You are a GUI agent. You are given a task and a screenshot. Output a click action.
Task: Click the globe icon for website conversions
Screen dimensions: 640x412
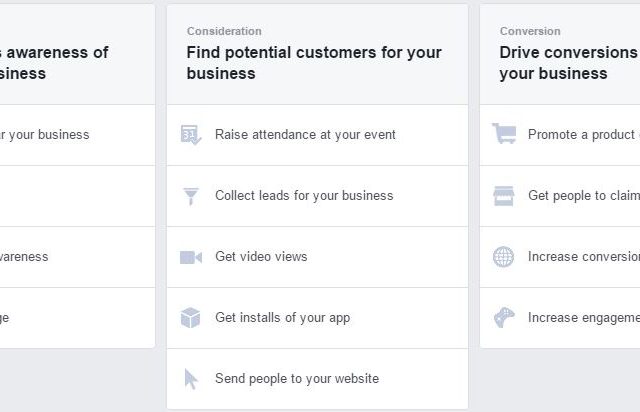pos(503,257)
